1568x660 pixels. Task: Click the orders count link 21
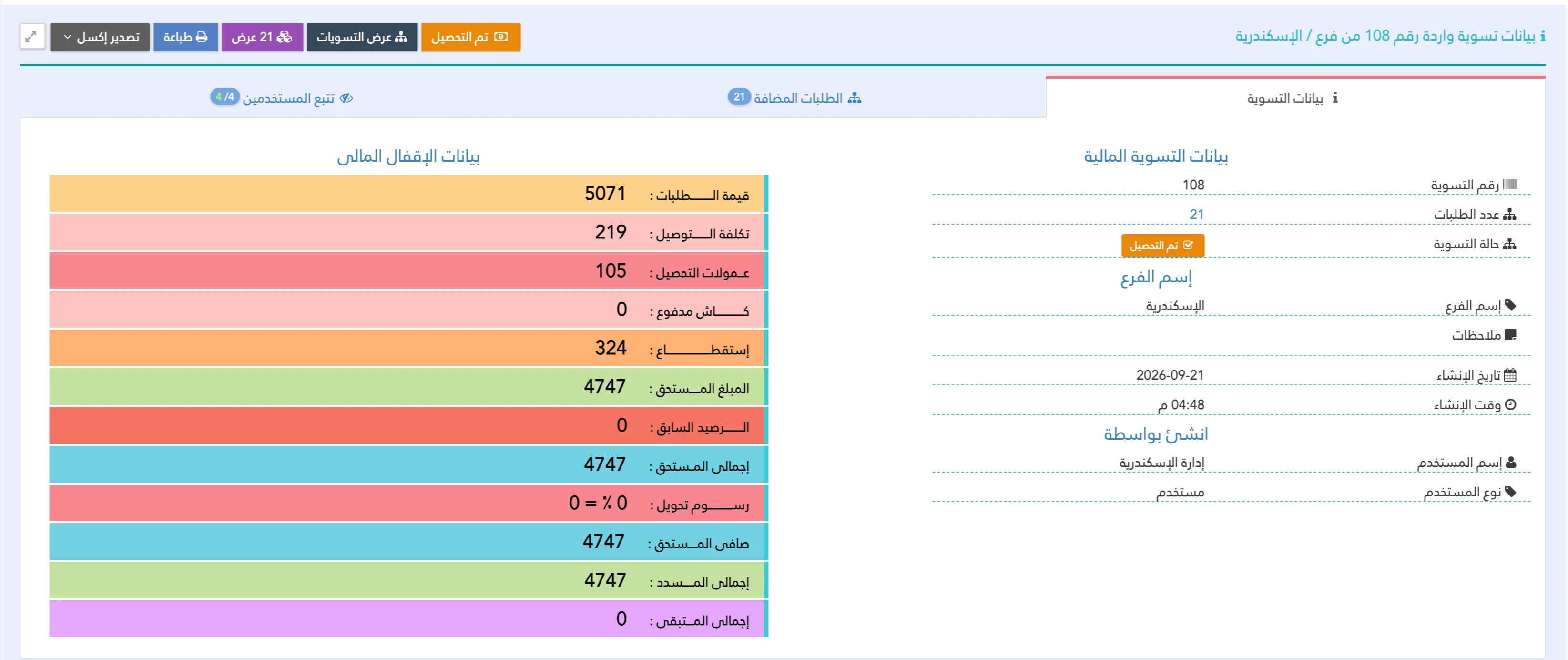click(1197, 214)
